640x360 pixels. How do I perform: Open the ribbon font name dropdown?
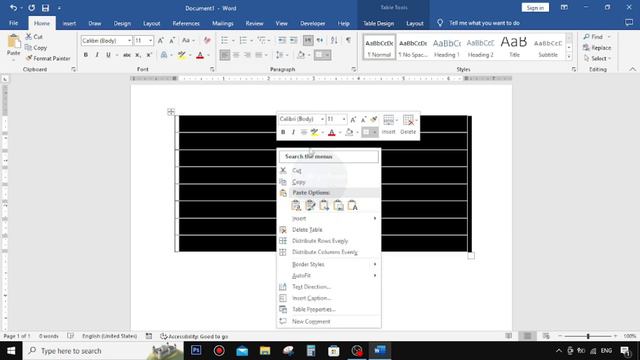(129, 40)
